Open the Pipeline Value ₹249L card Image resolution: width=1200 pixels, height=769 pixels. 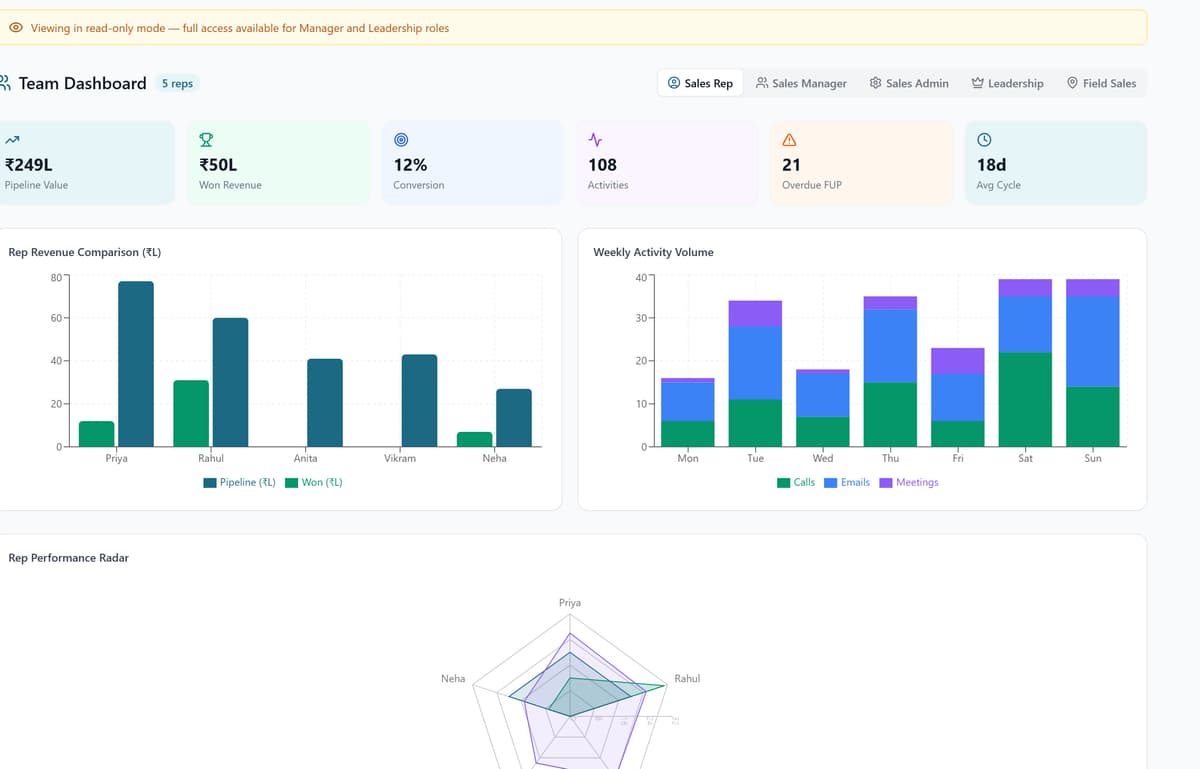85,163
